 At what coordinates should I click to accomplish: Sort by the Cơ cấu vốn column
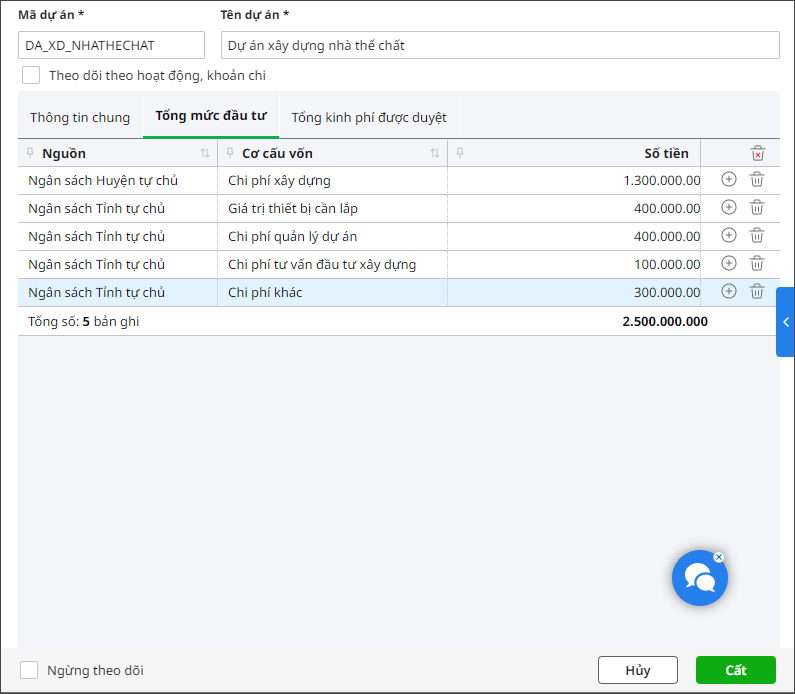tap(435, 153)
